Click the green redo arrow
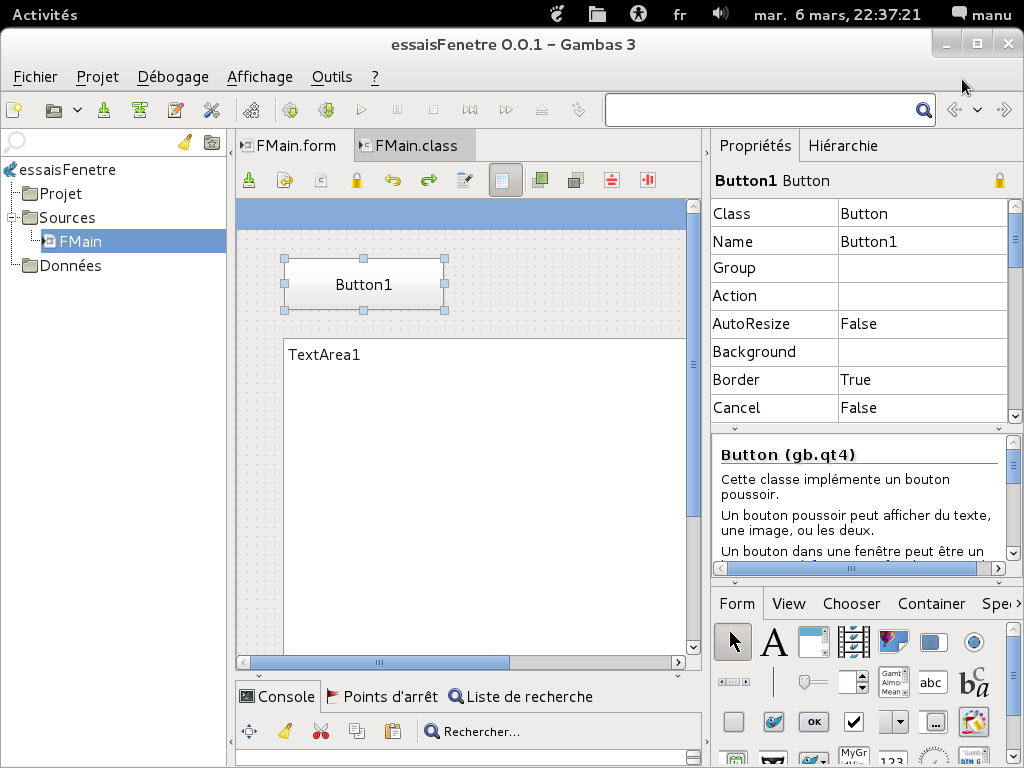The image size is (1024, 768). (428, 180)
